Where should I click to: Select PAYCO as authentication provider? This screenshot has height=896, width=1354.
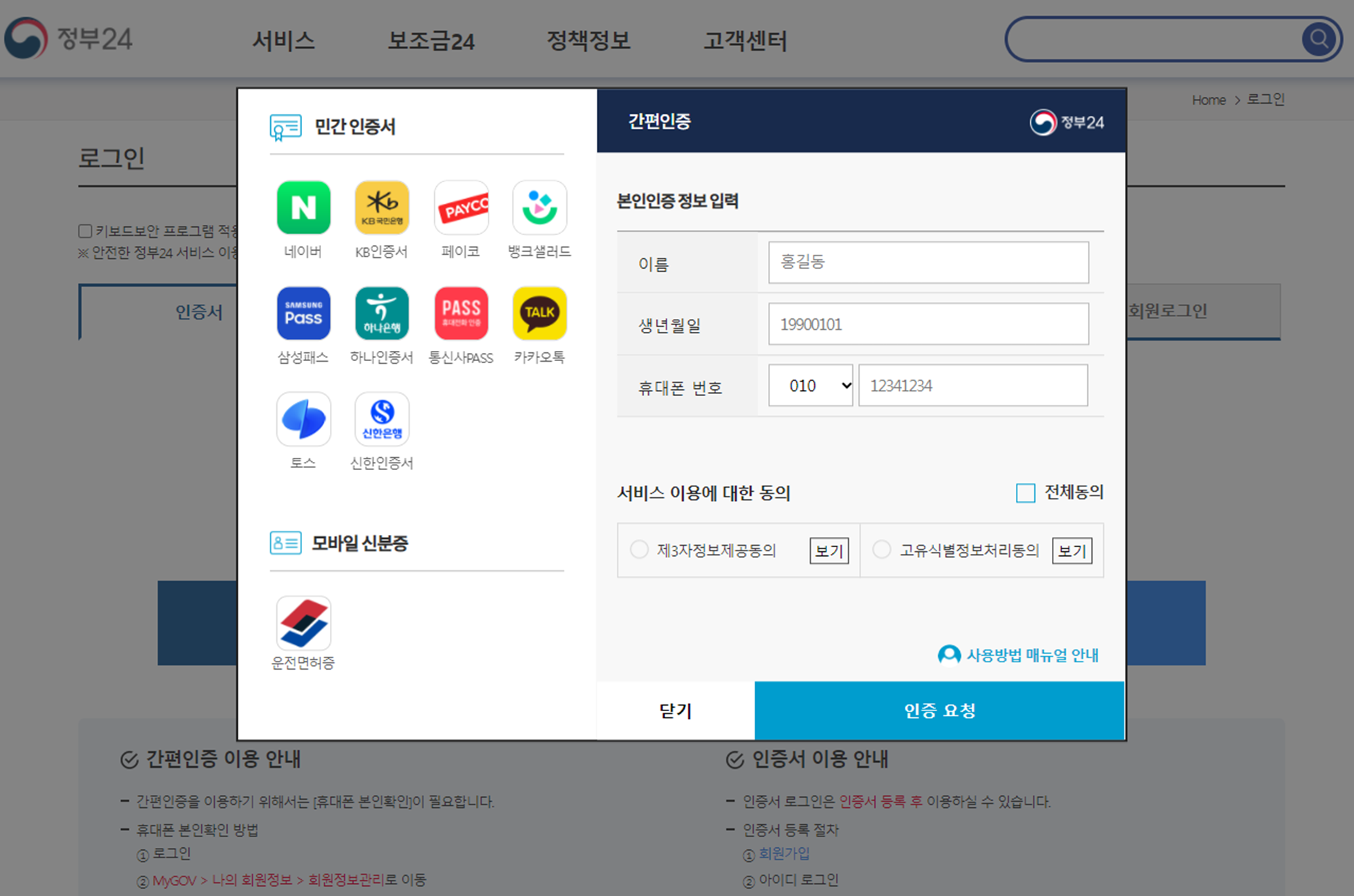point(461,207)
